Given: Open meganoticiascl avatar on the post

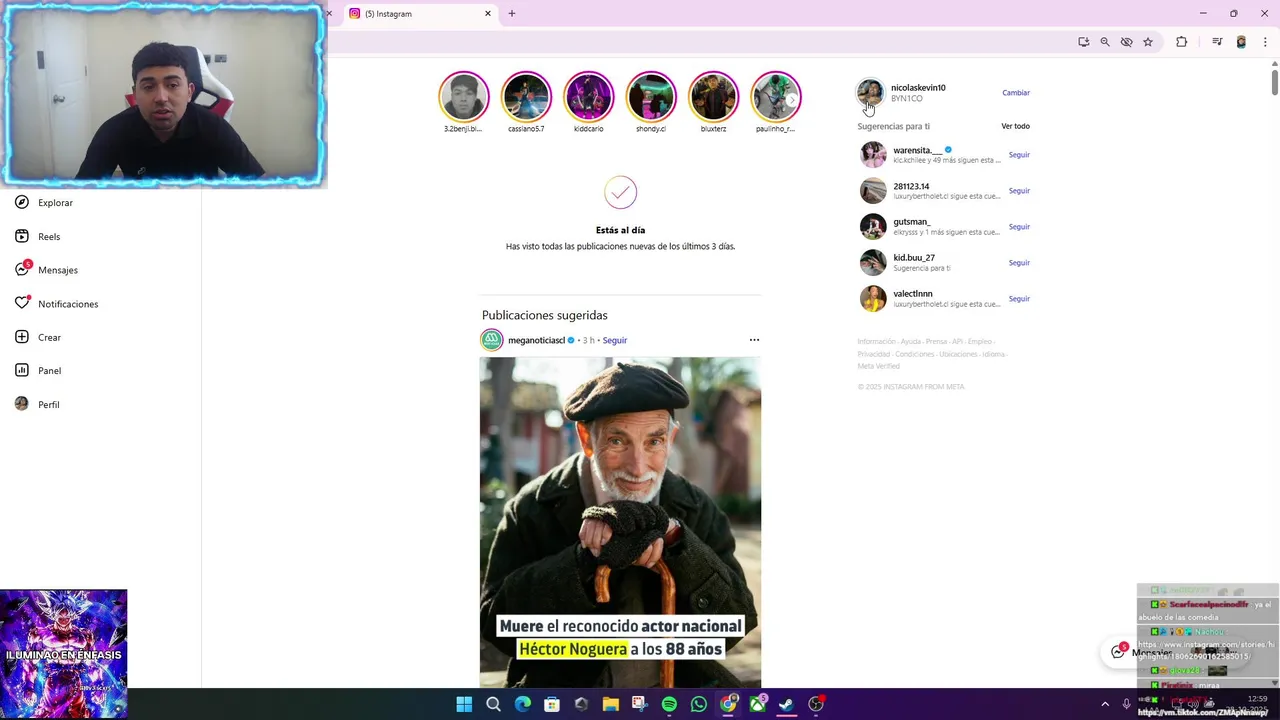Looking at the screenshot, I should 492,340.
